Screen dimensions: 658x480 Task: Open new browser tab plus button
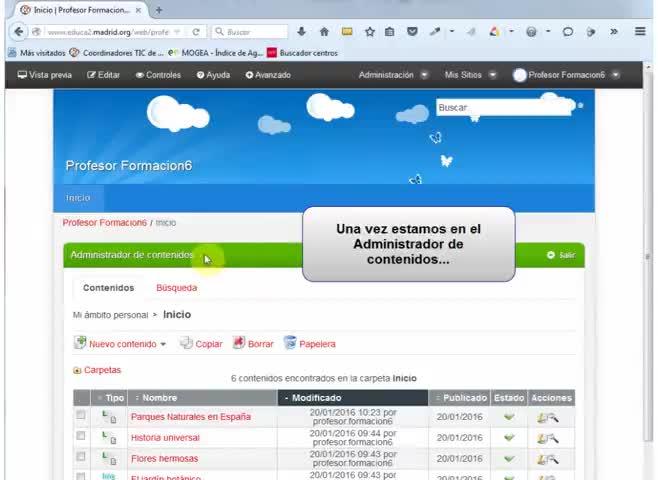159,10
